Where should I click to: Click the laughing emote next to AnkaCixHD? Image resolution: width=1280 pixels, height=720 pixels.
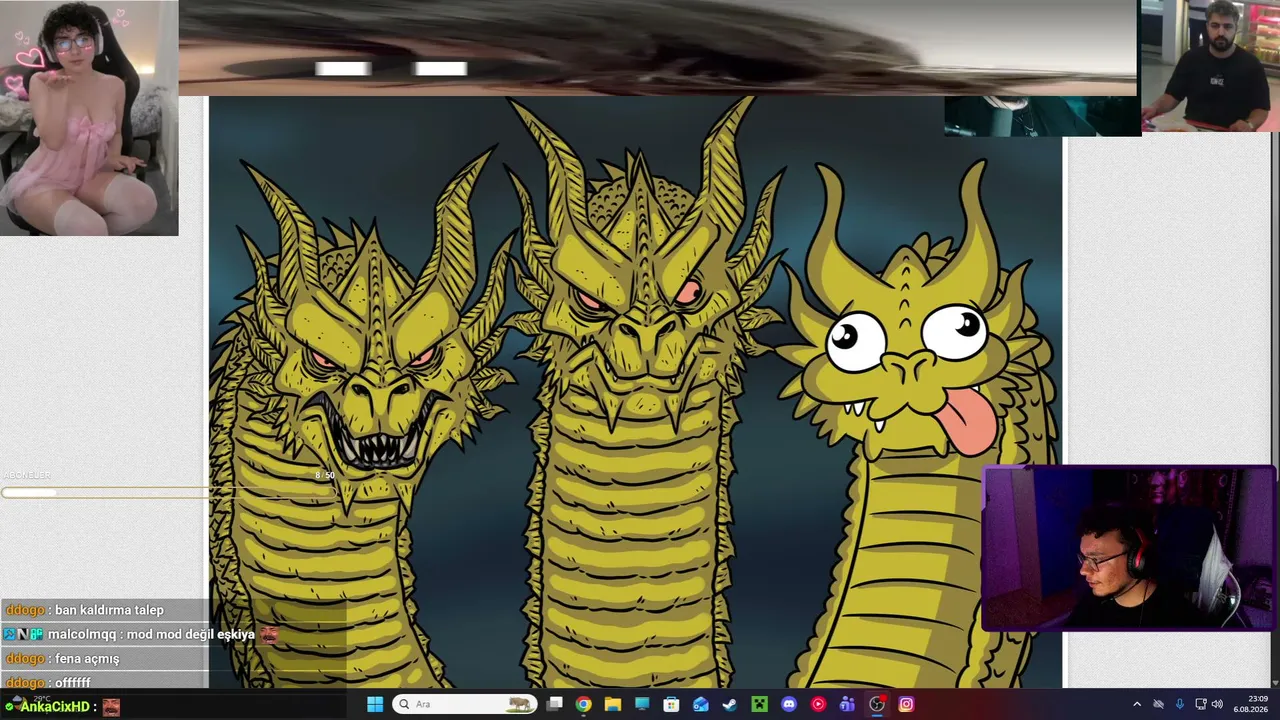[111, 707]
